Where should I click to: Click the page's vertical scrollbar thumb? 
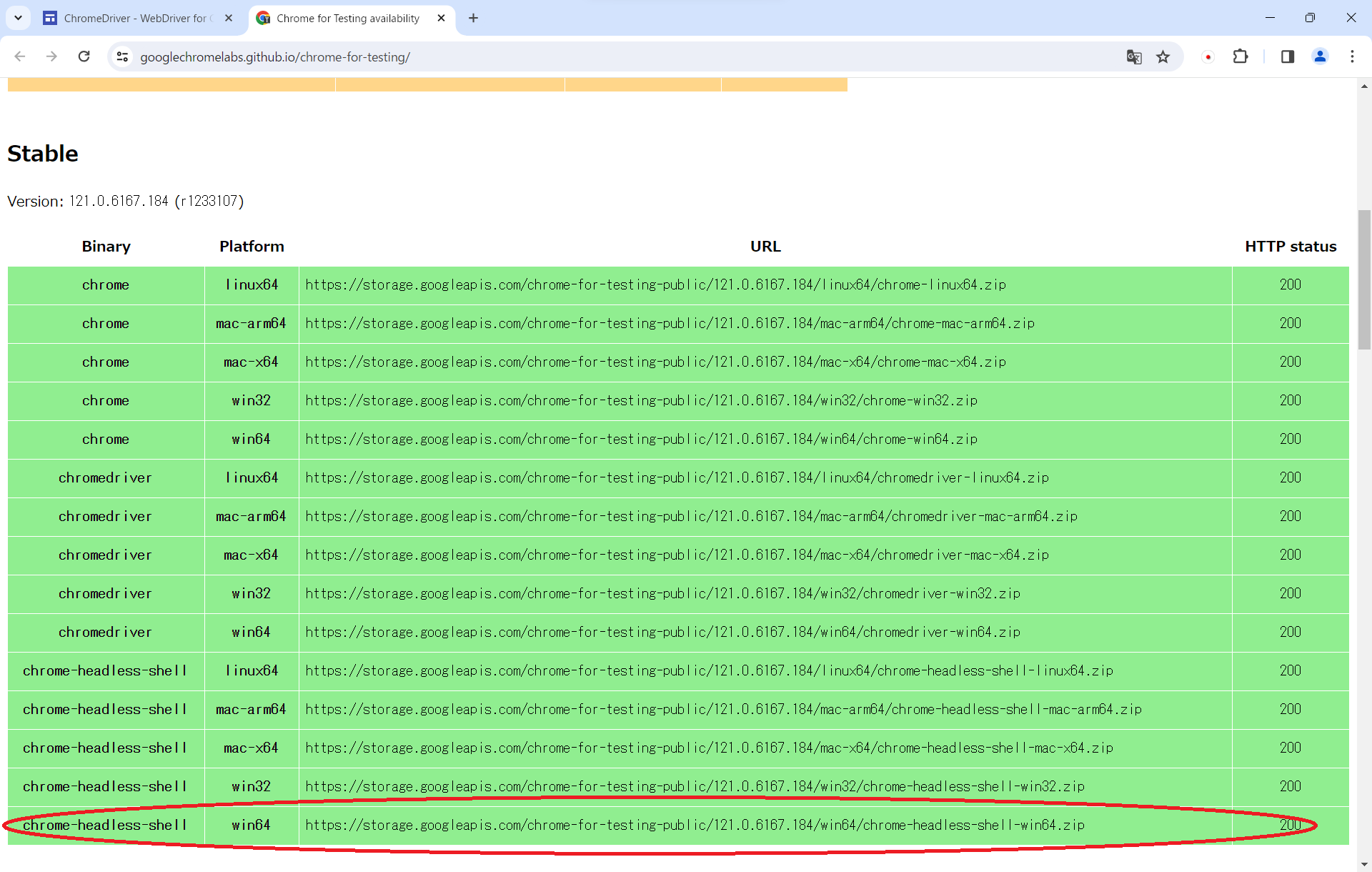tap(1364, 279)
